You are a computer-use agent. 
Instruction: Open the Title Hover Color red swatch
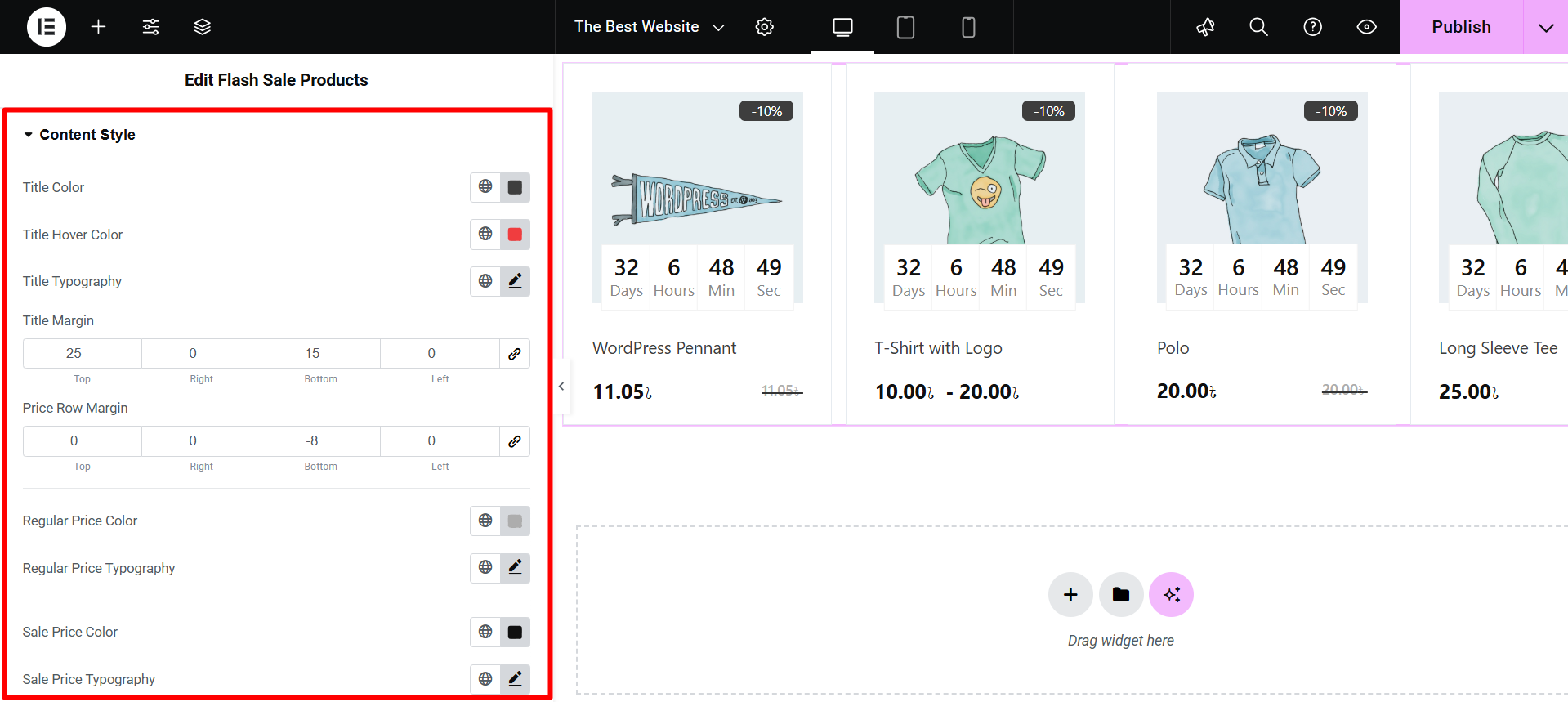(x=516, y=235)
